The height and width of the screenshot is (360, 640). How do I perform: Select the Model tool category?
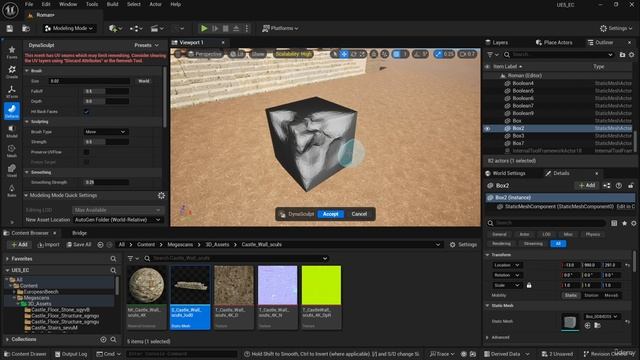tap(12, 131)
